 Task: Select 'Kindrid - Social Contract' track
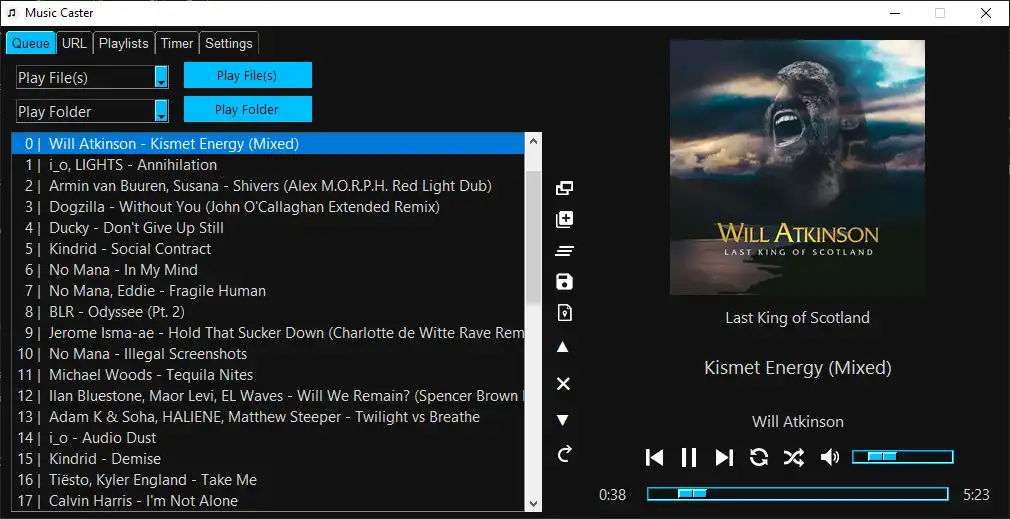268,249
